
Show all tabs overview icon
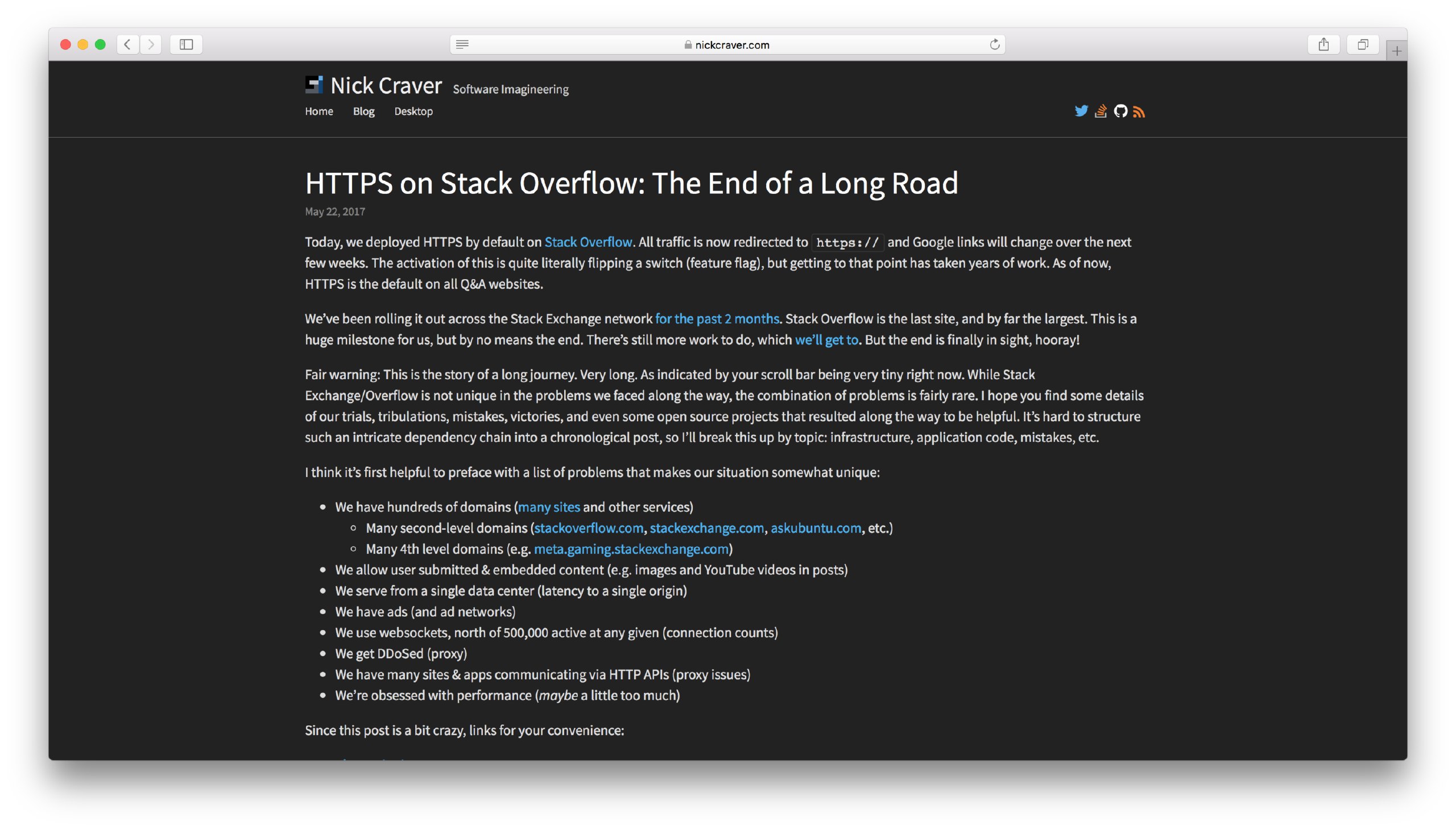pyautogui.click(x=1363, y=44)
